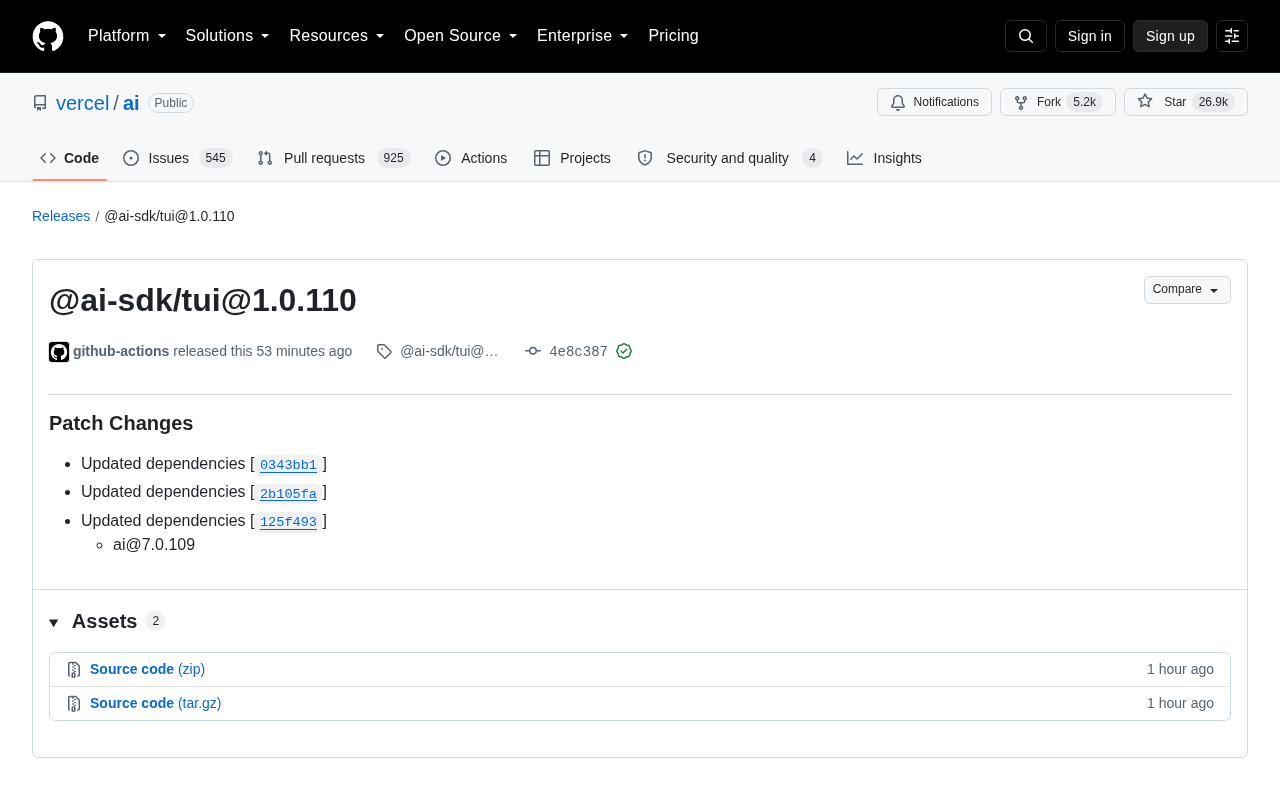Screen dimensions: 1280x800
Task: Click the Patch Changes heading
Action: coord(121,423)
